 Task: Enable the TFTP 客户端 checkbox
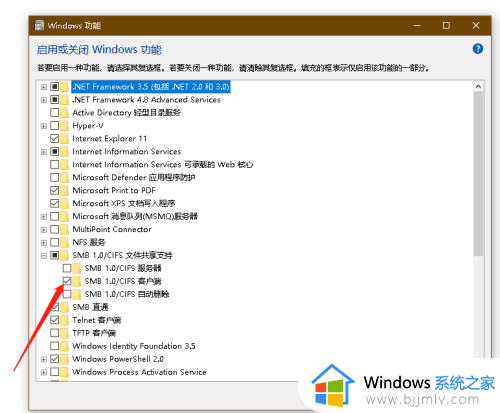pyautogui.click(x=55, y=333)
